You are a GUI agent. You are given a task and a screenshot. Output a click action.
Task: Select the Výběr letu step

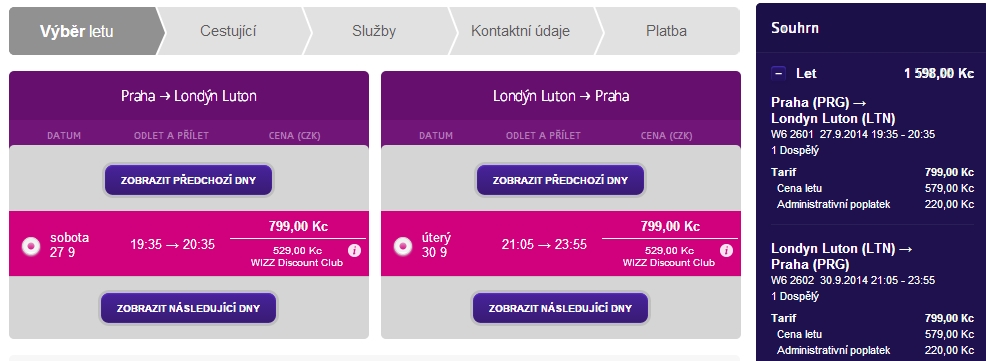pos(77,31)
